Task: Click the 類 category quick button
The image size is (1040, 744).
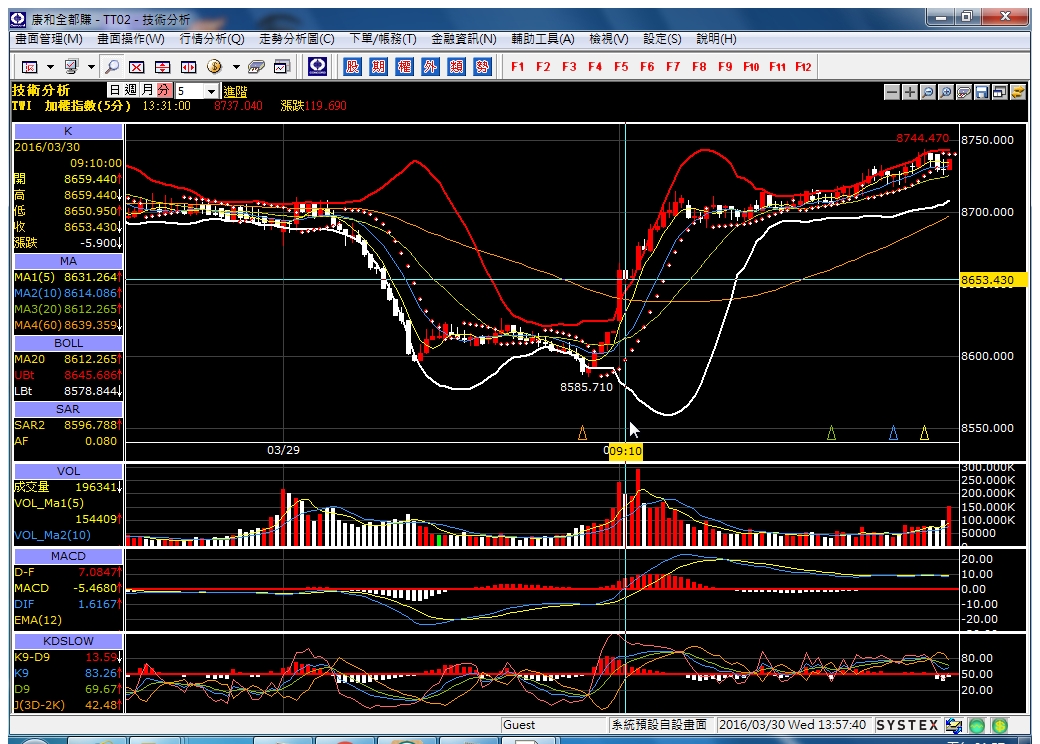Action: pos(456,66)
